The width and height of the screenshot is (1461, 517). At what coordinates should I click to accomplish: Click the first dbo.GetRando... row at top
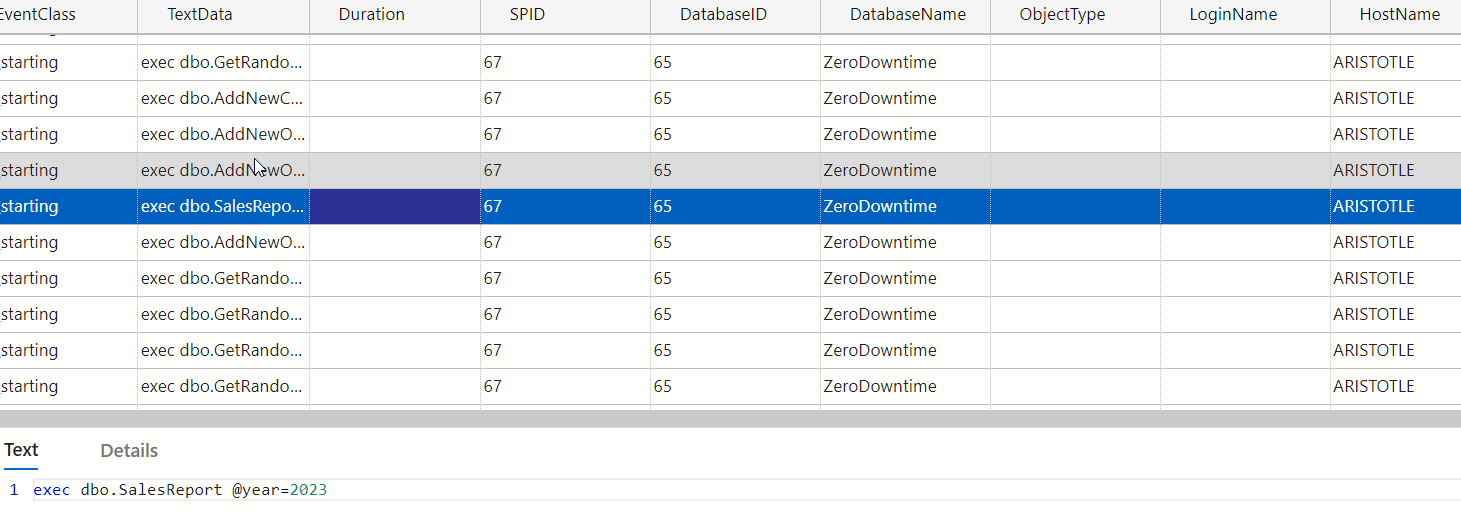pyautogui.click(x=223, y=63)
